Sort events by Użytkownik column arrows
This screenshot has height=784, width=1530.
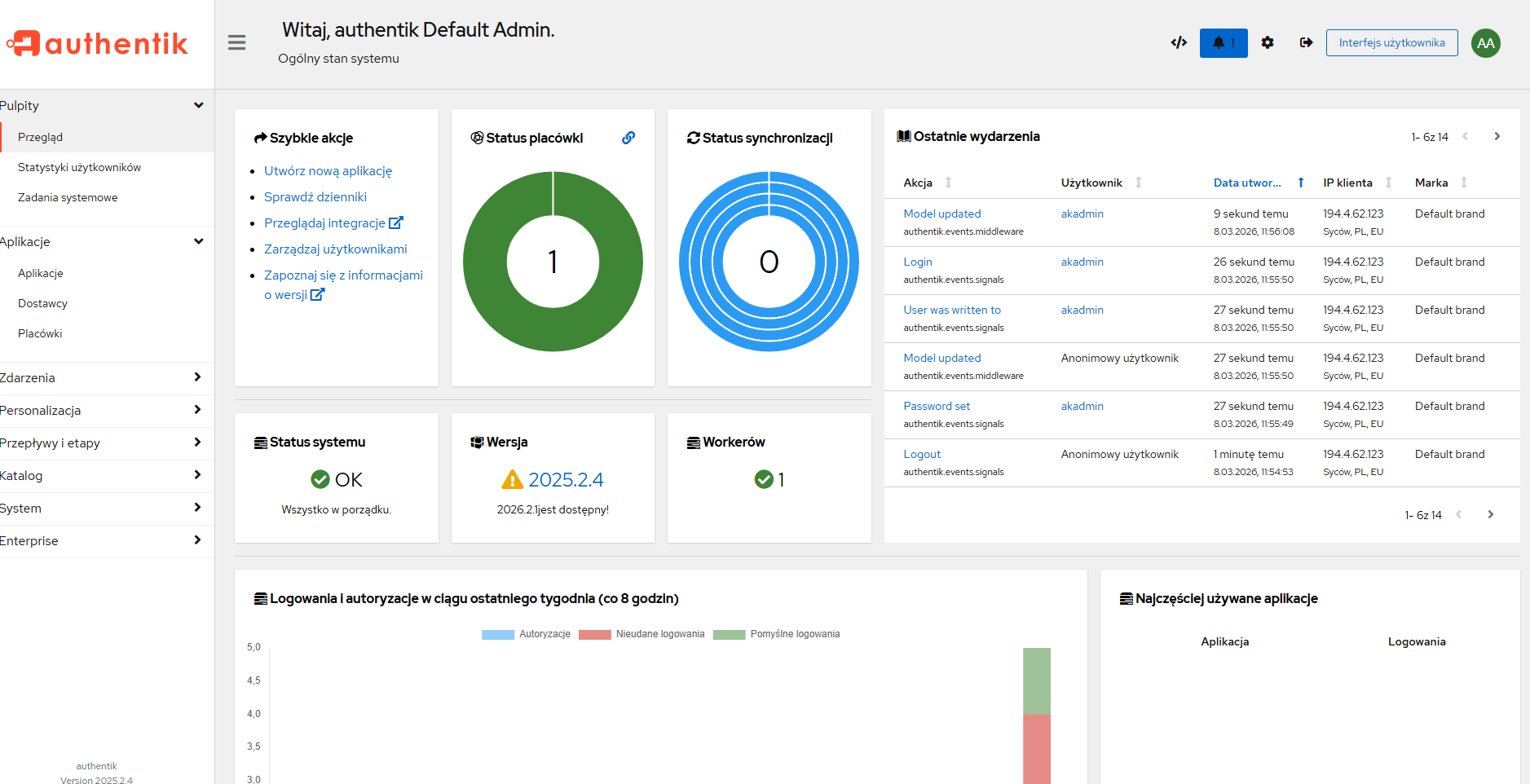tap(1139, 183)
